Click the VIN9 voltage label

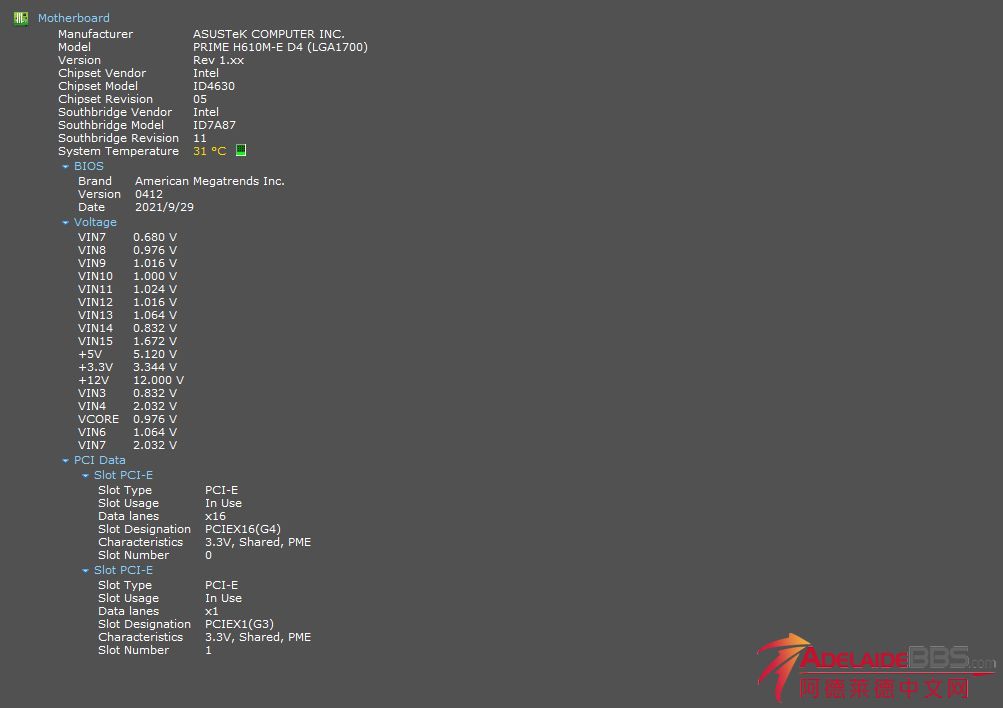click(x=92, y=263)
